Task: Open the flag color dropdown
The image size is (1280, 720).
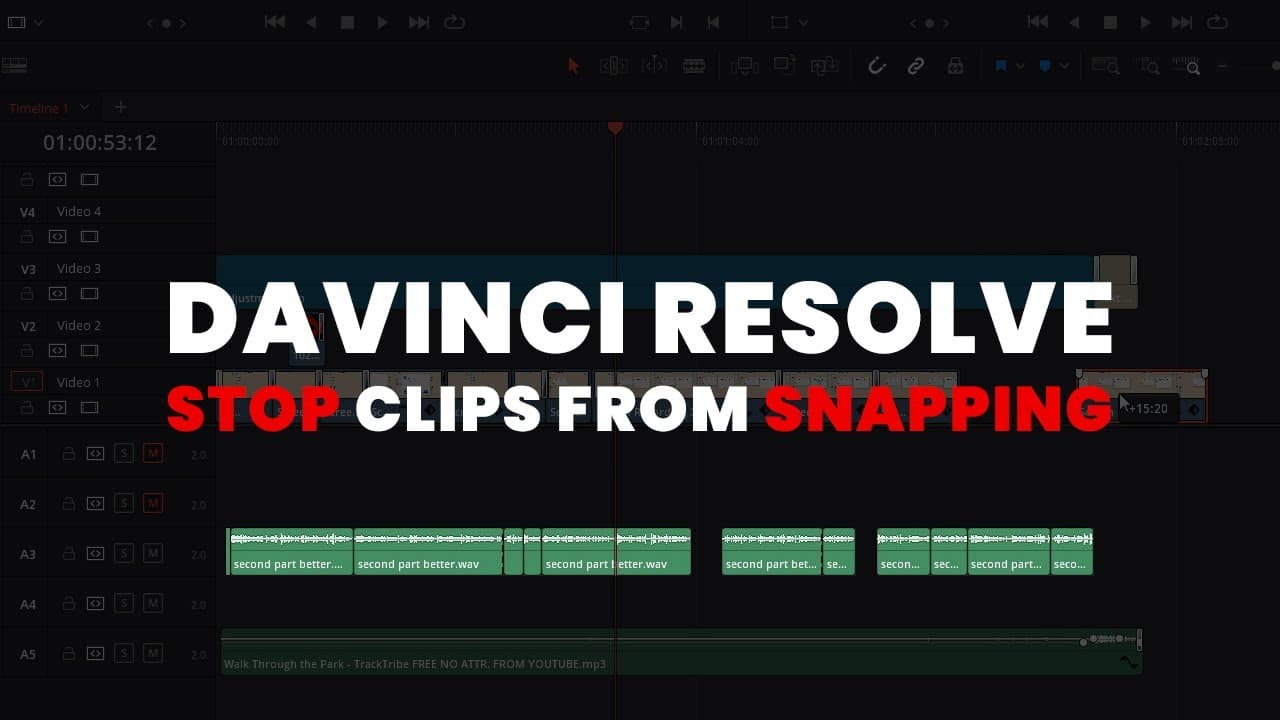Action: coord(1020,66)
